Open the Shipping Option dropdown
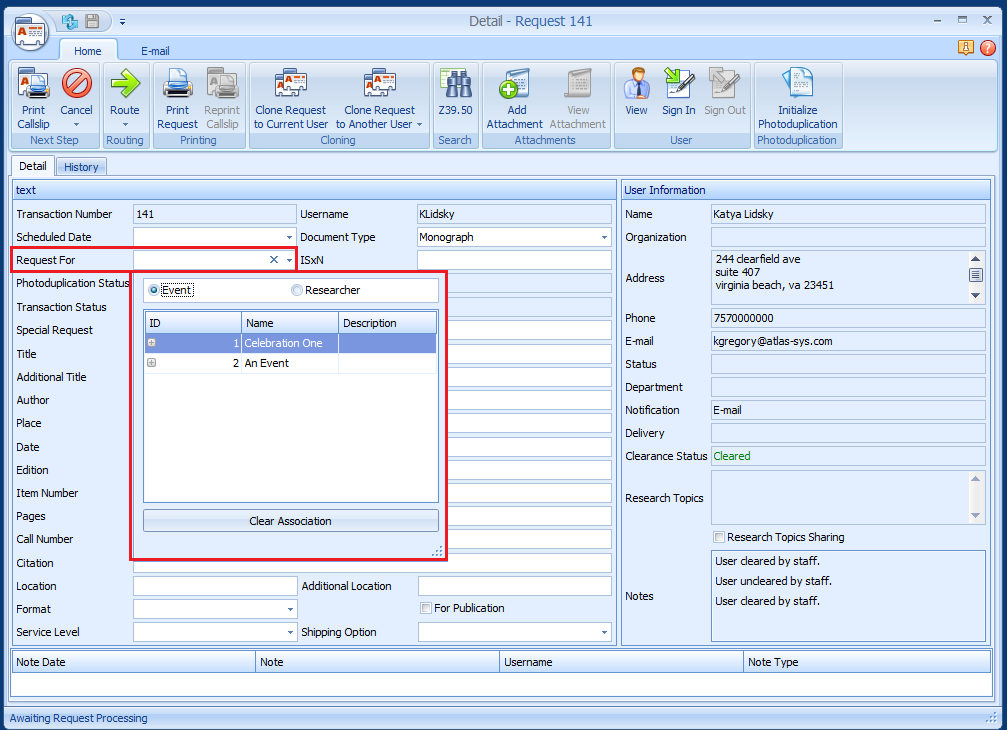This screenshot has height=730, width=1007. coord(605,632)
